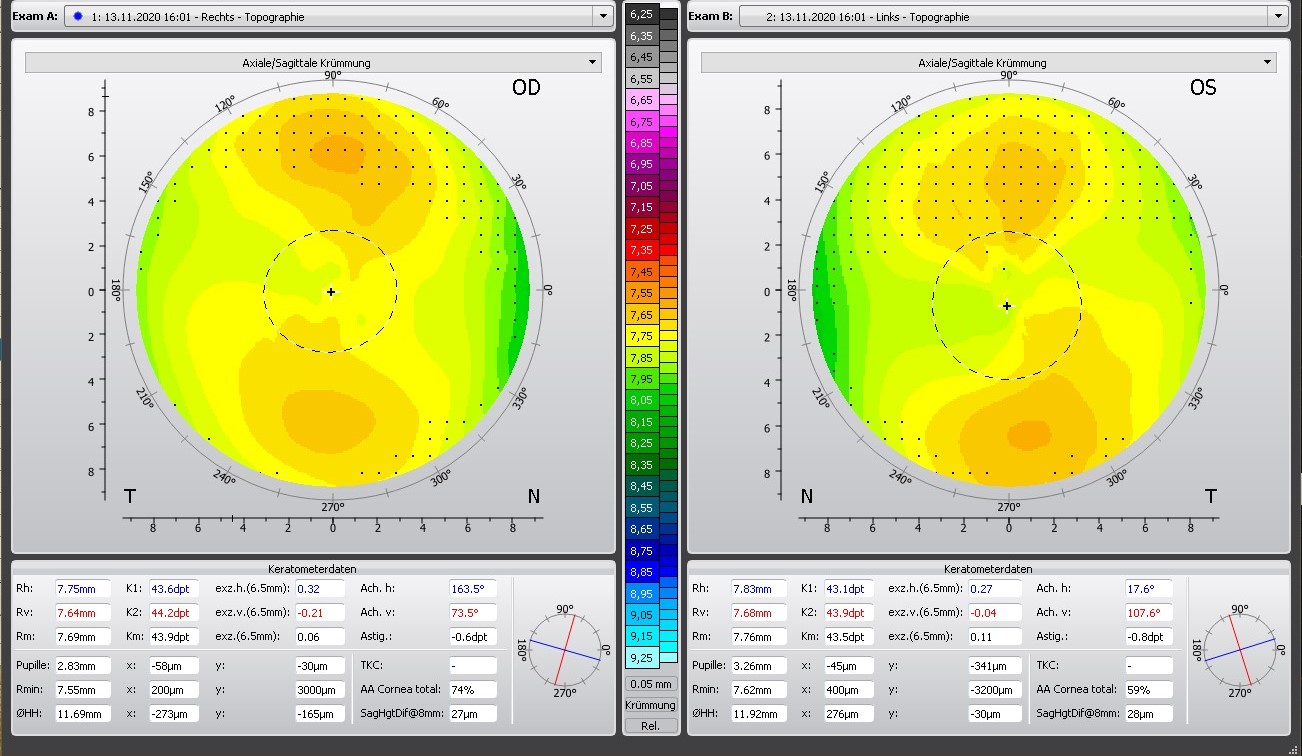The height and width of the screenshot is (756, 1302).
Task: Click the center cross marker on OS map
Action: point(1007,306)
